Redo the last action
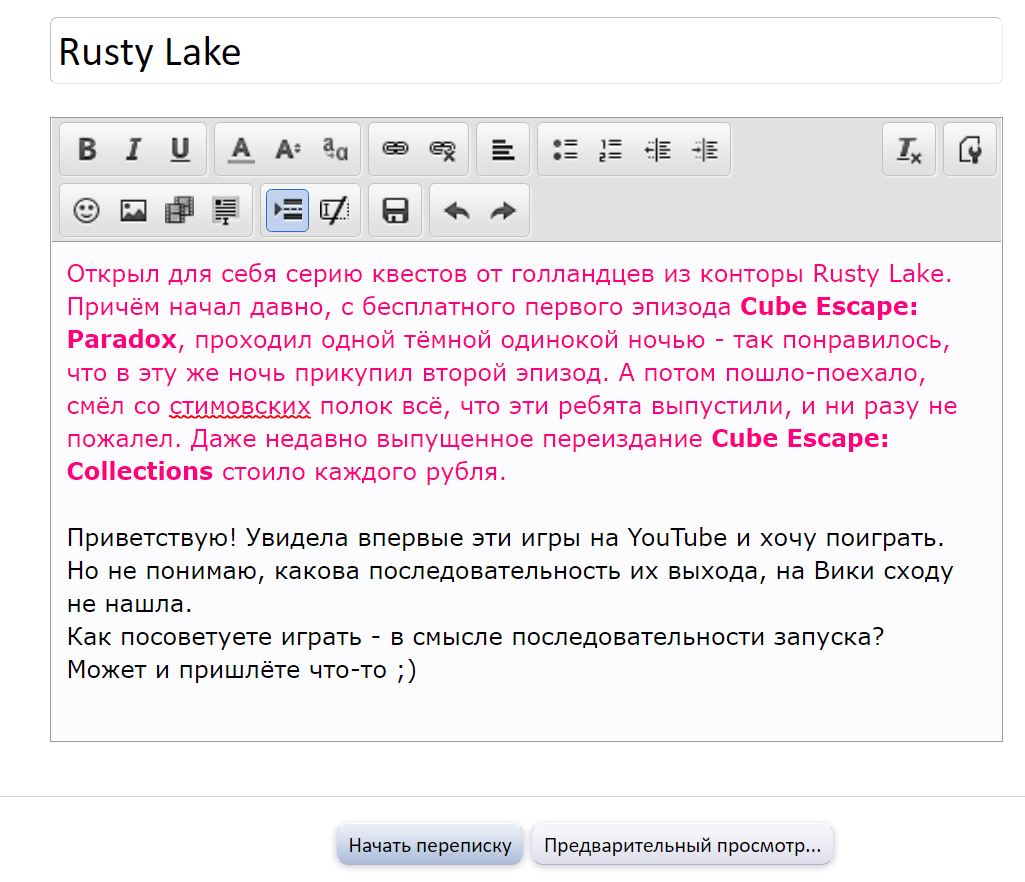 pos(503,211)
